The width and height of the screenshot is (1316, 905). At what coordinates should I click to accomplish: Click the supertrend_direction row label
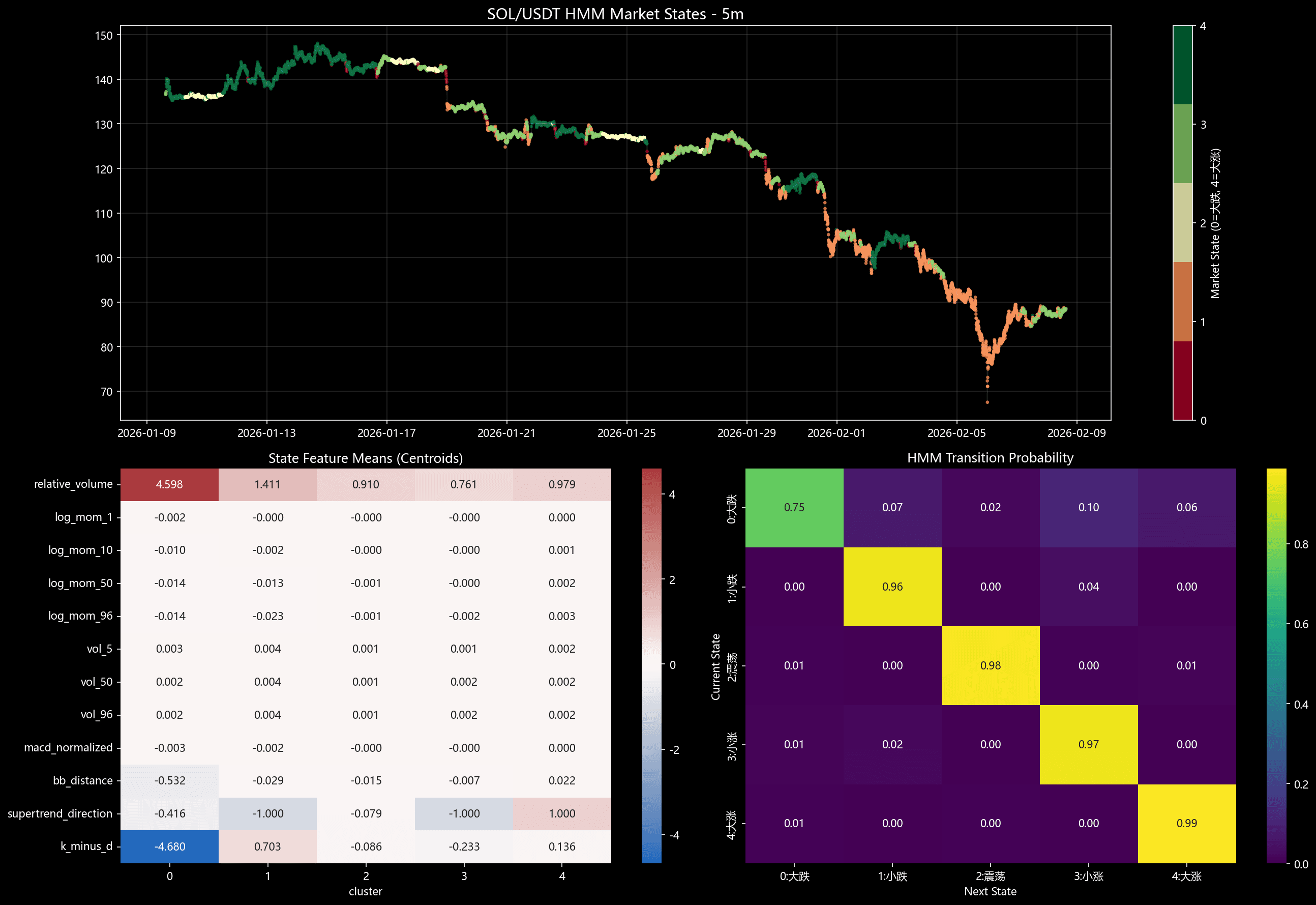pos(59,813)
